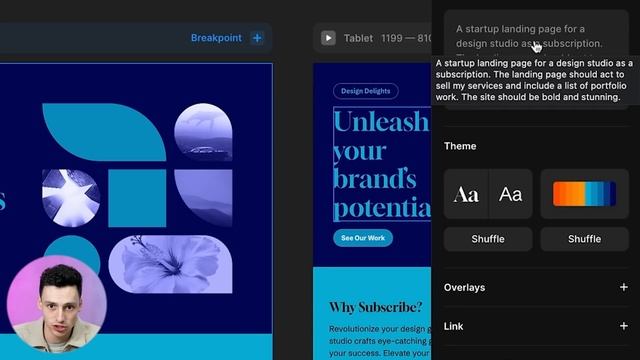Screen dimensions: 640x360
Task: Click the Breakpoint label
Action: click(216, 38)
